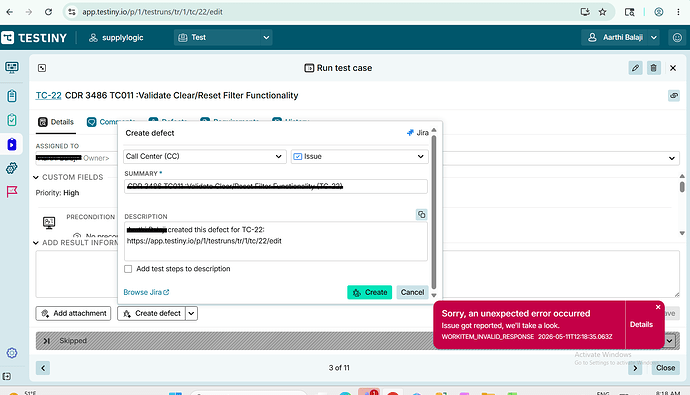Open the Create defect split-button arrow
Image resolution: width=690 pixels, height=395 pixels.
tap(191, 313)
